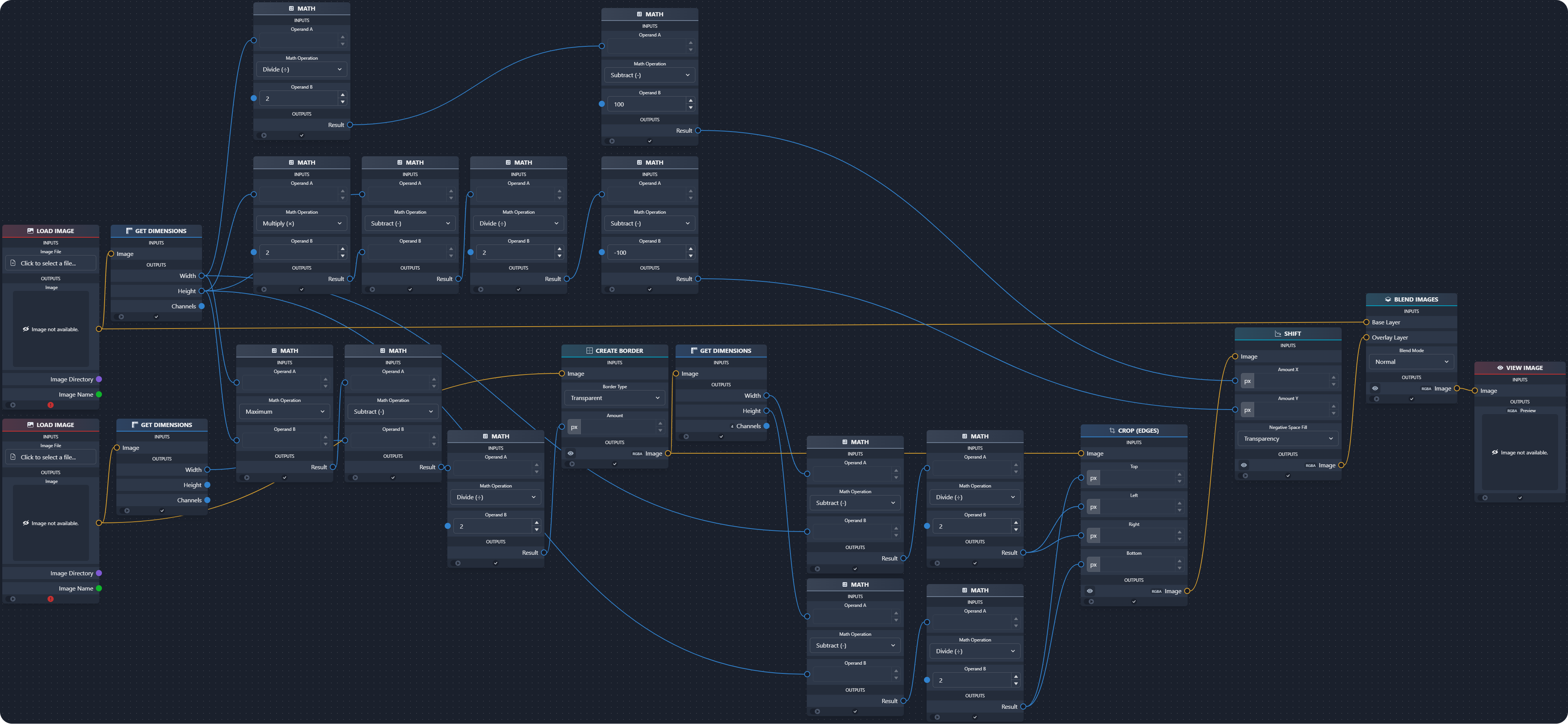Click the Get Dimensions header icon
1568x724 pixels.
point(129,230)
